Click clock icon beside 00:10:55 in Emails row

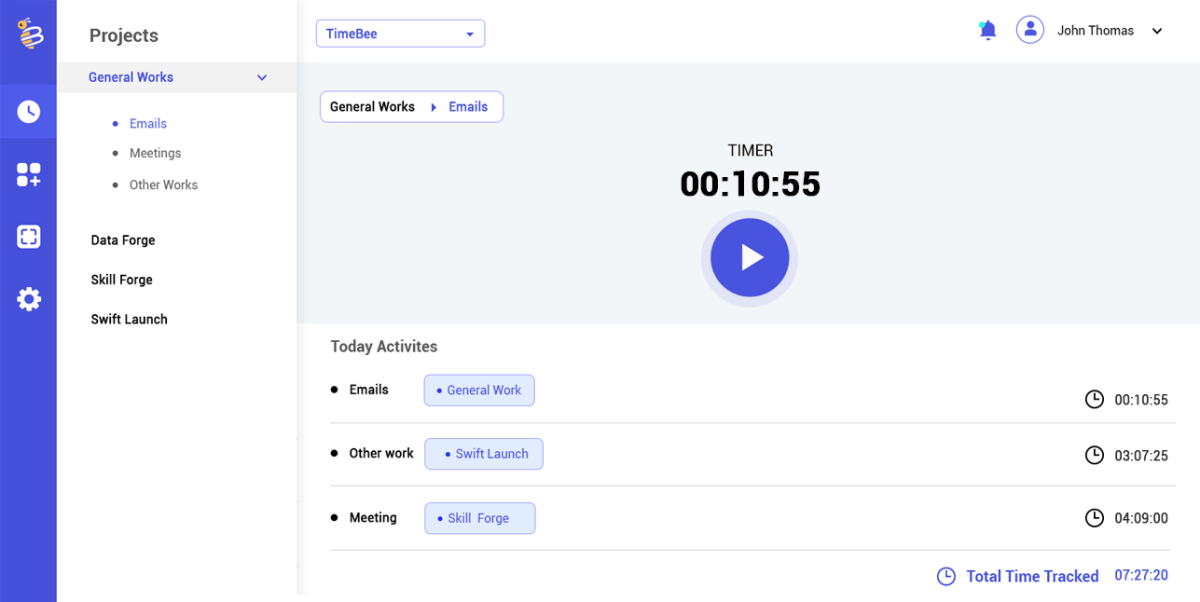(x=1095, y=399)
